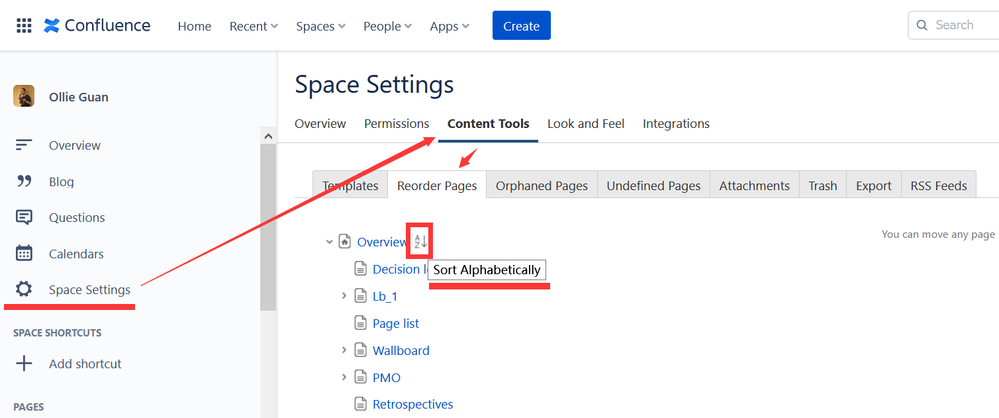Click the Overview sidebar icon

(x=24, y=145)
